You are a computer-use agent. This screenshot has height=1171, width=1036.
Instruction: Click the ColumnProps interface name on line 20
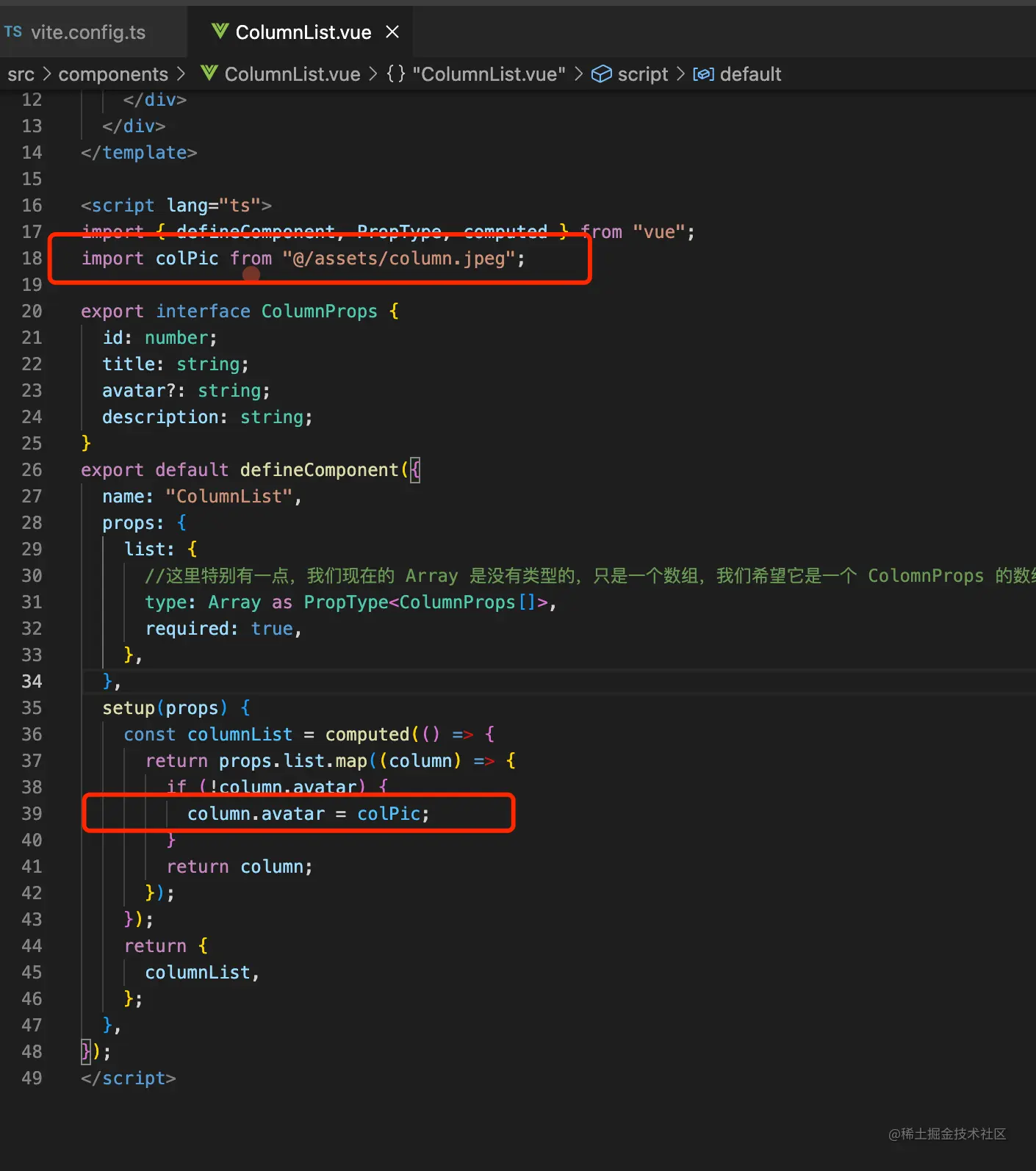click(319, 311)
